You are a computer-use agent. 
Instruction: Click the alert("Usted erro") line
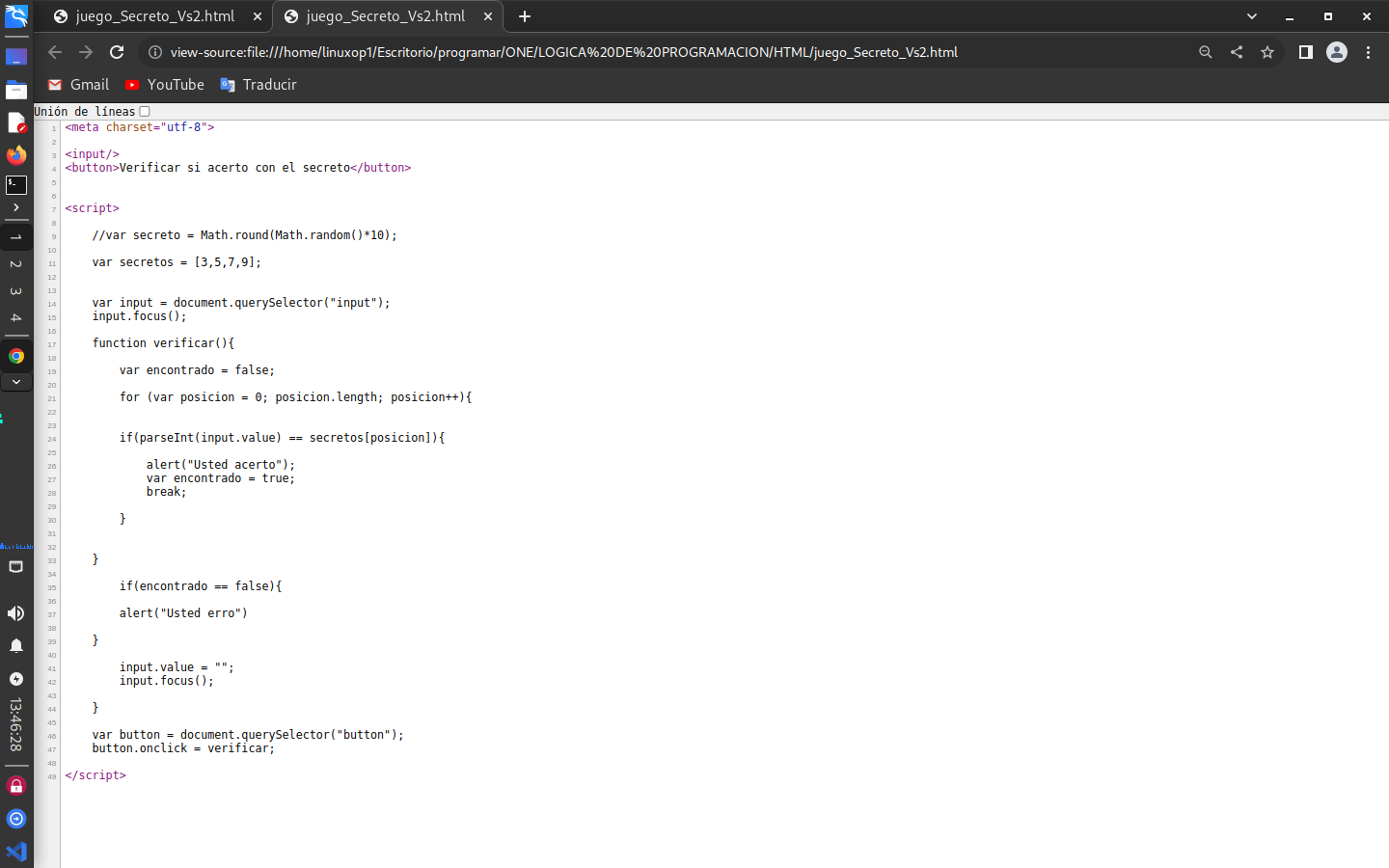tap(183, 613)
